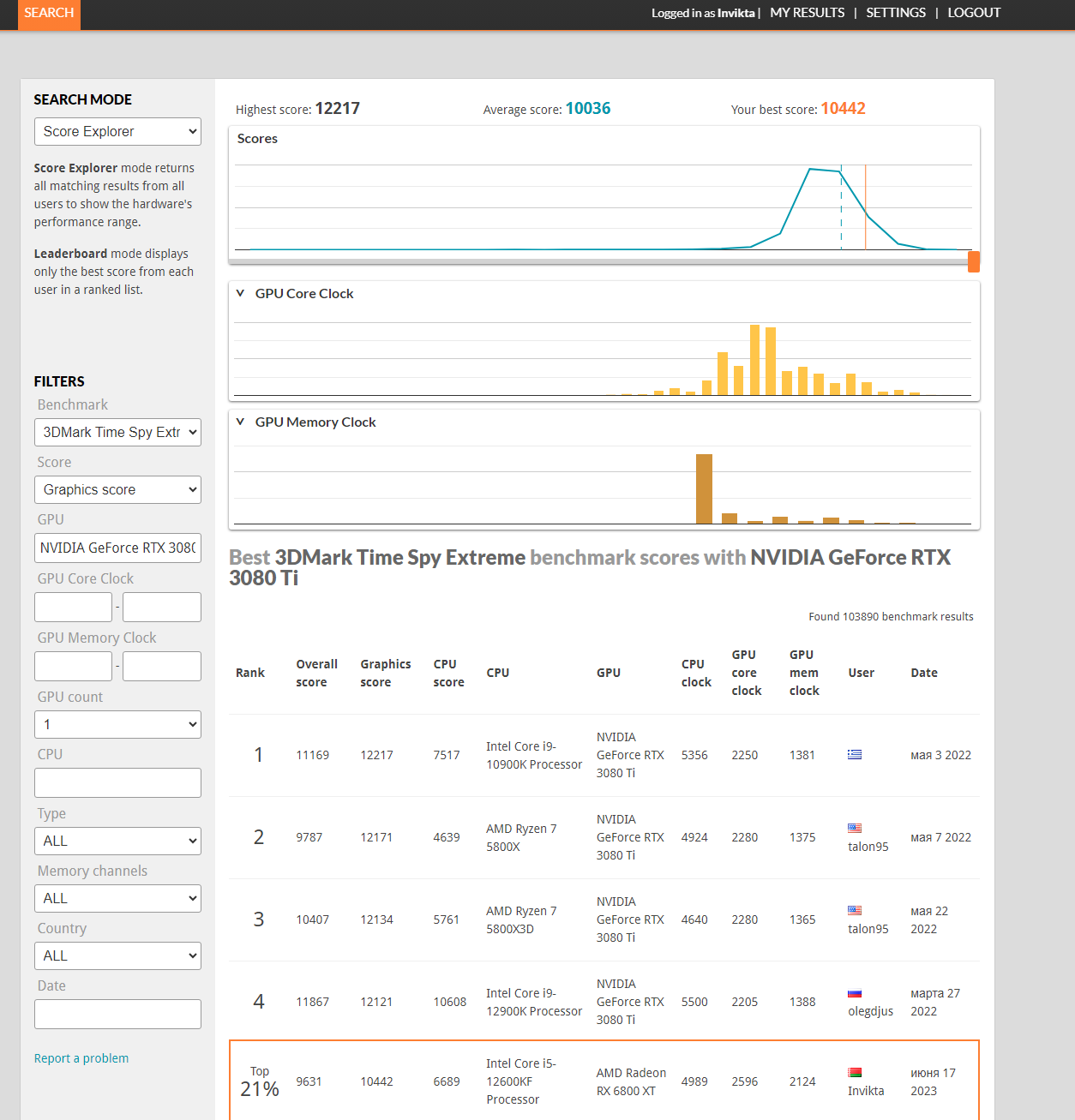Click Russian flag icon beside olegdjus

click(855, 993)
